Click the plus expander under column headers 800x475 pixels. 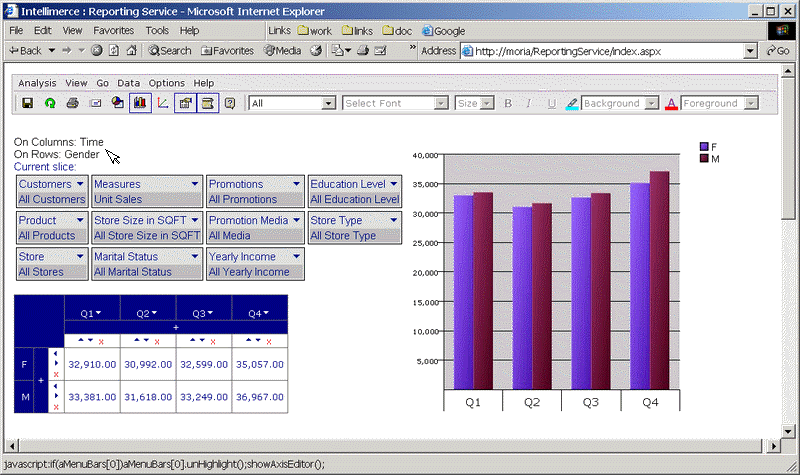[x=176, y=327]
